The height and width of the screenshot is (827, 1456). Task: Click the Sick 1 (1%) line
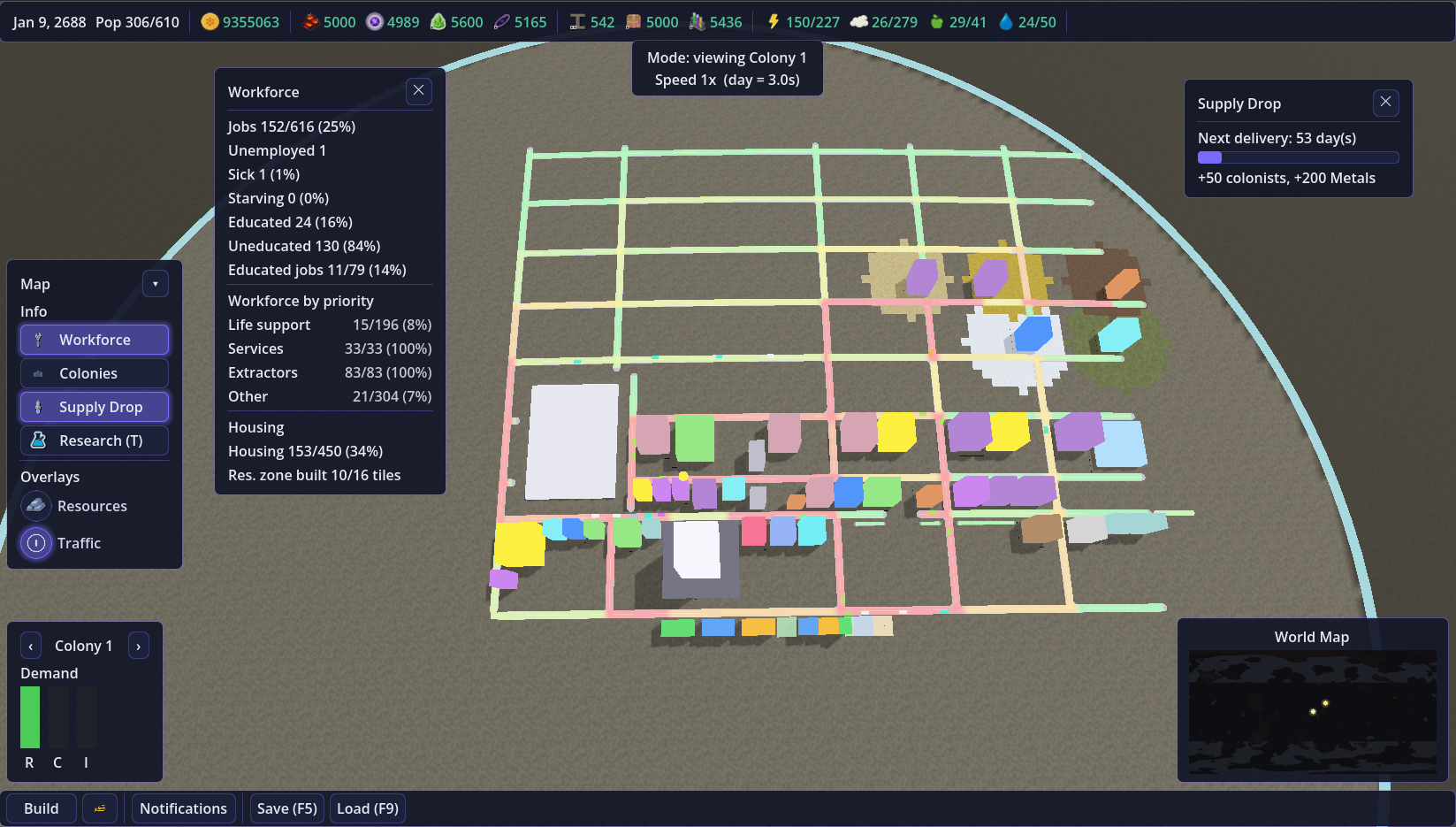(263, 174)
